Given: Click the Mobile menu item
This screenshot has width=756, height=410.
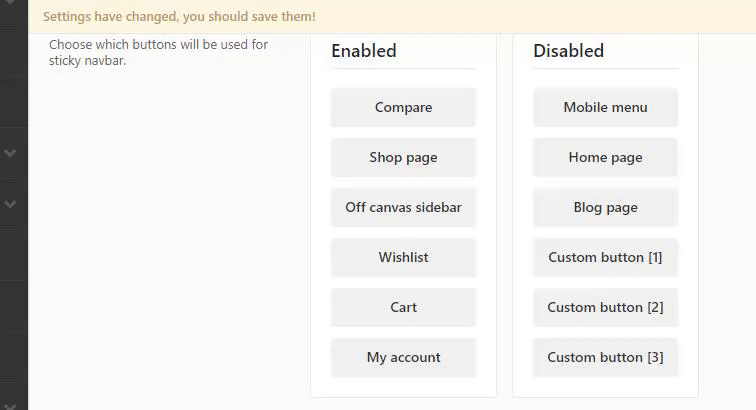Looking at the screenshot, I should [x=605, y=108].
